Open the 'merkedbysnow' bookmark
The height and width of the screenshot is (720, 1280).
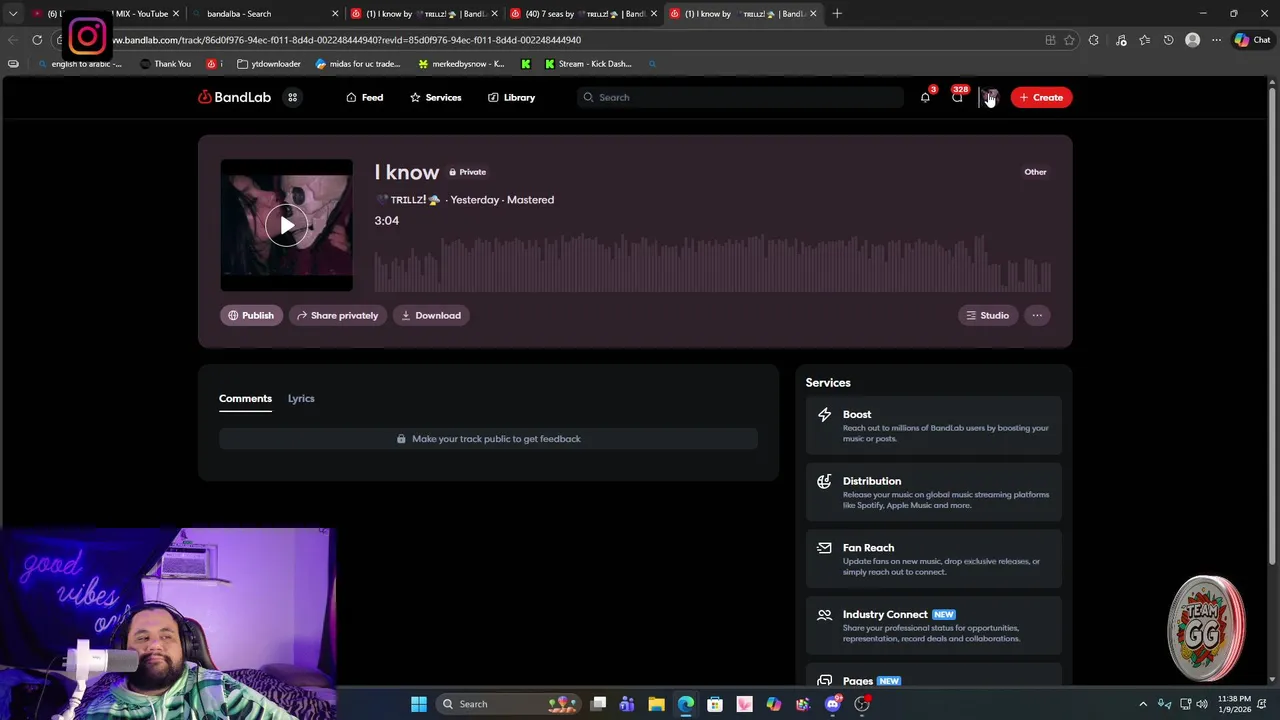pyautogui.click(x=461, y=64)
